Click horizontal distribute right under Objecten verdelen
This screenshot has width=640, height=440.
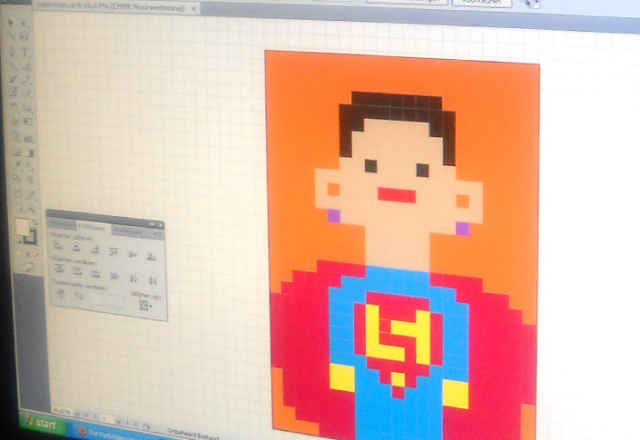coord(152,280)
